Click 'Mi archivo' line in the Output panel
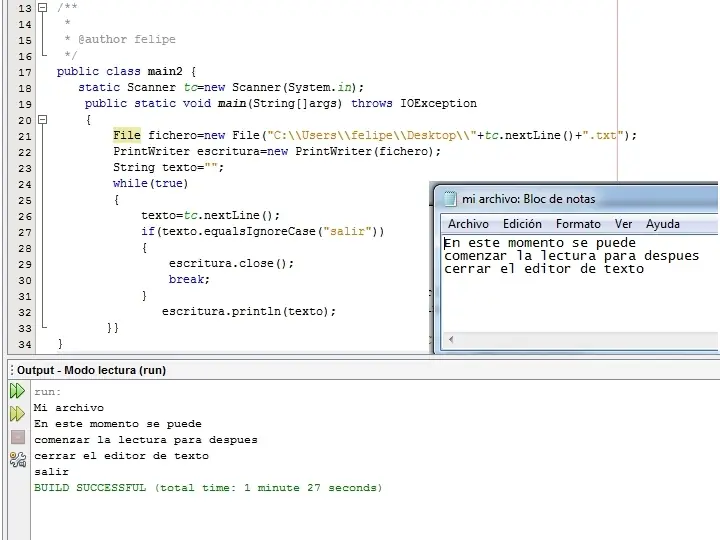The width and height of the screenshot is (720, 540). click(69, 408)
